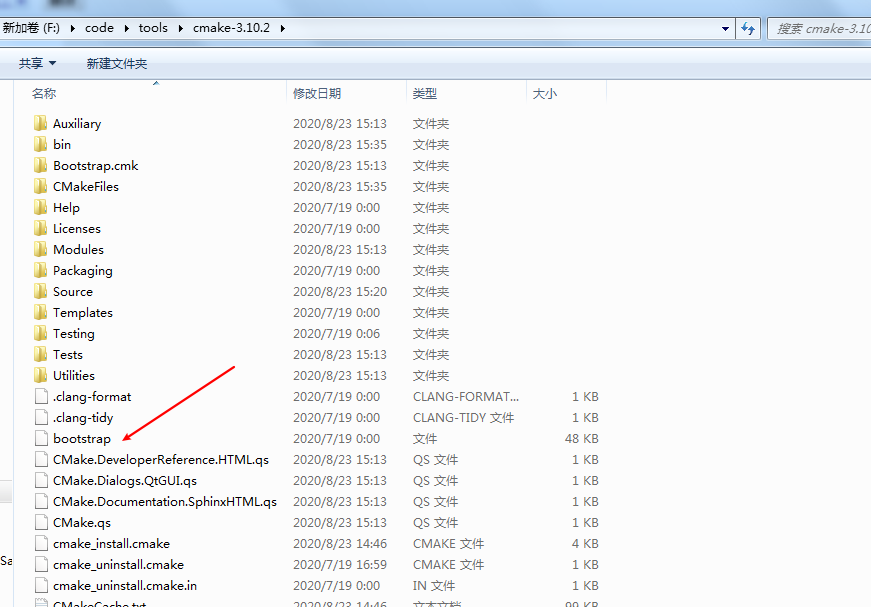Click the .clang-tidy file icon

click(x=41, y=418)
